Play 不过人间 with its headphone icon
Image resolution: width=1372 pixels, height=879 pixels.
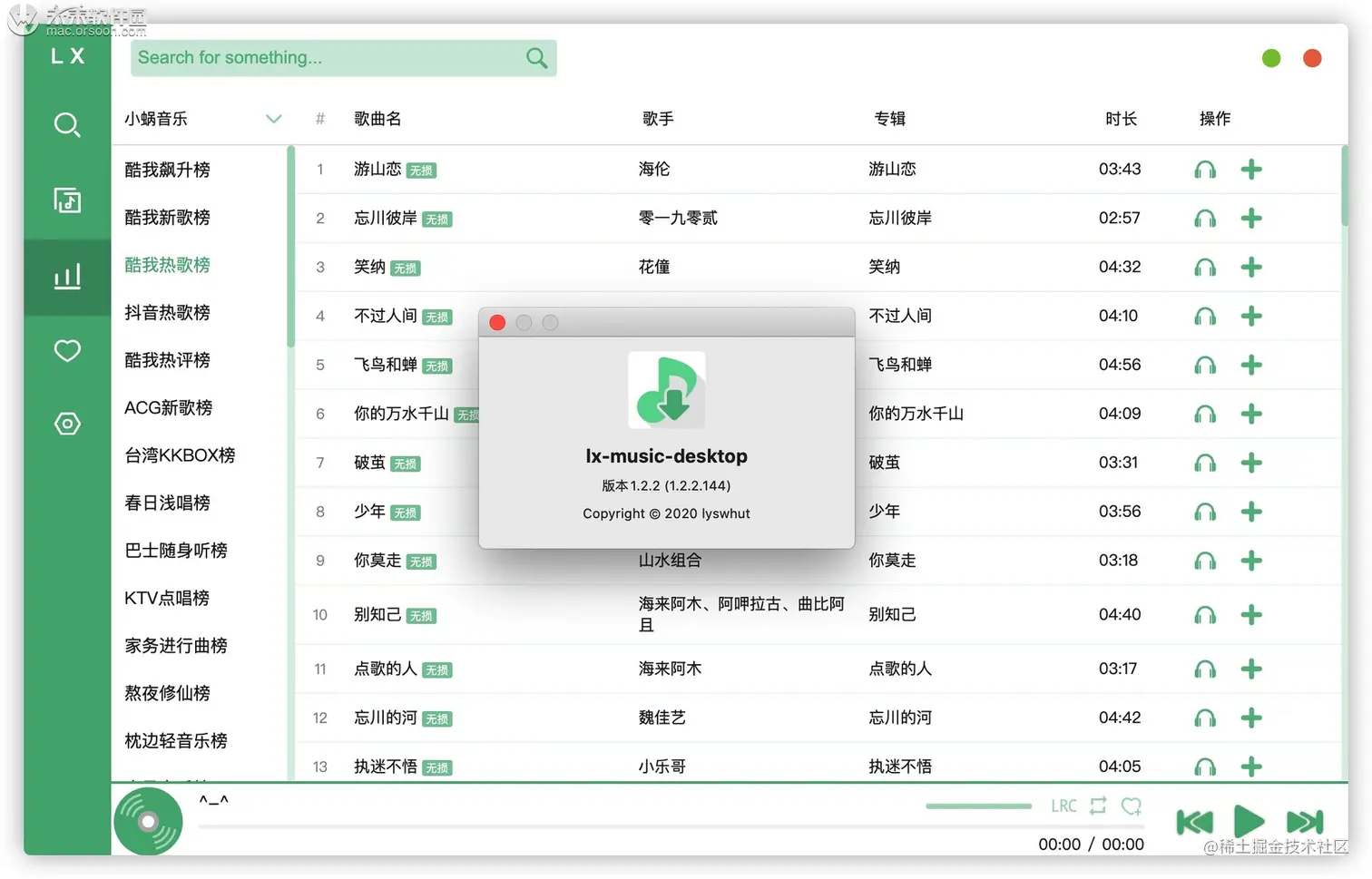point(1205,317)
